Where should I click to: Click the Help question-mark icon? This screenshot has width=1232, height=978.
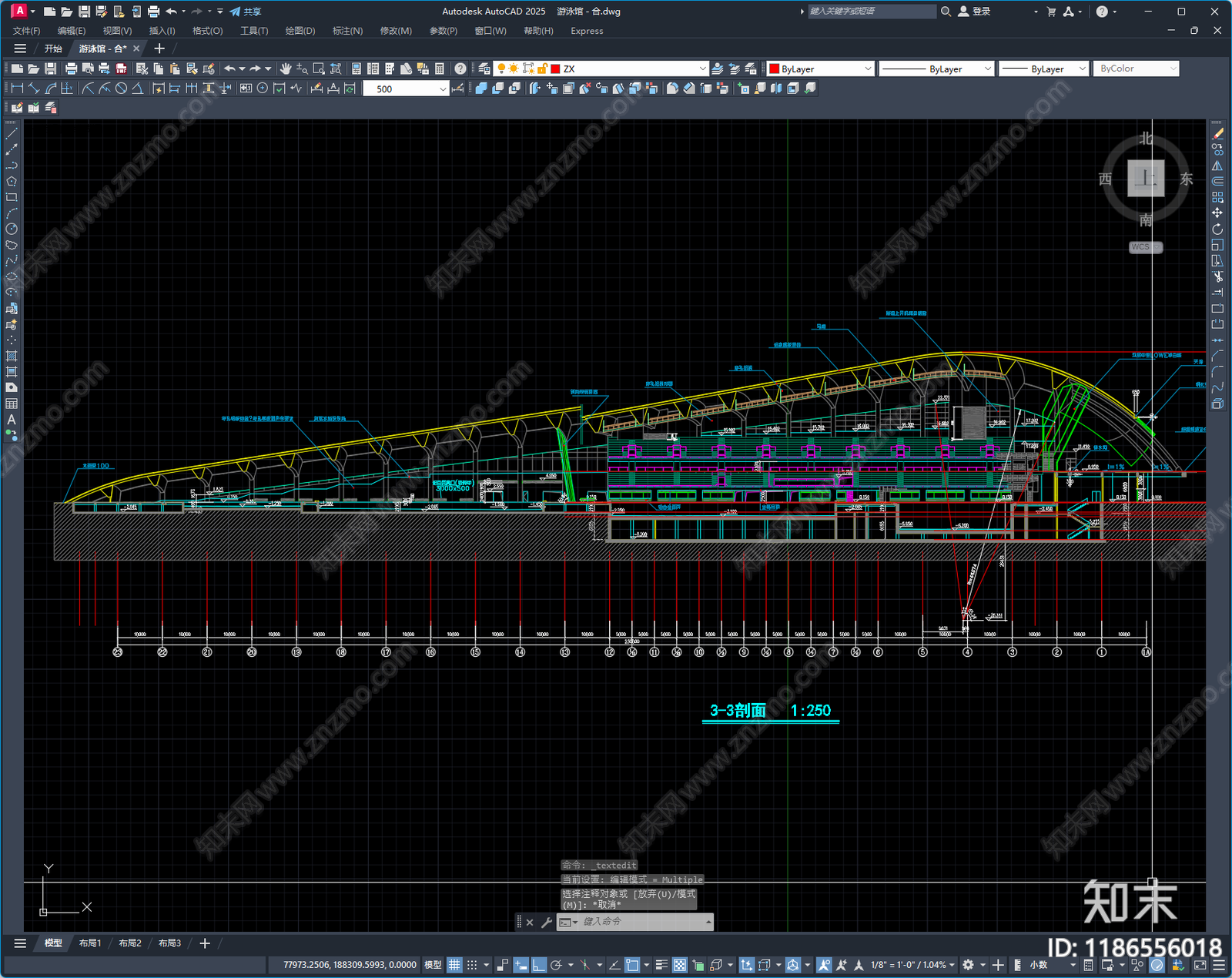point(460,69)
